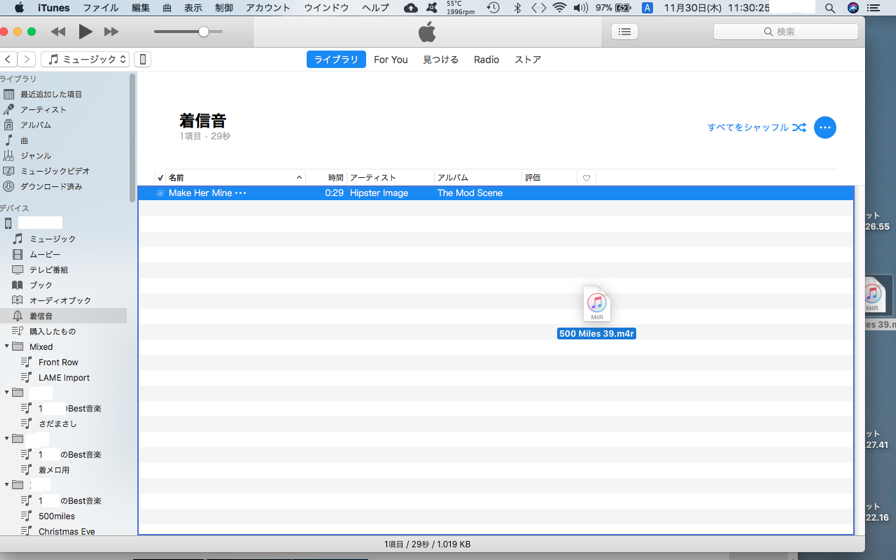
Task: Toggle the checkmark column header
Action: tap(161, 178)
